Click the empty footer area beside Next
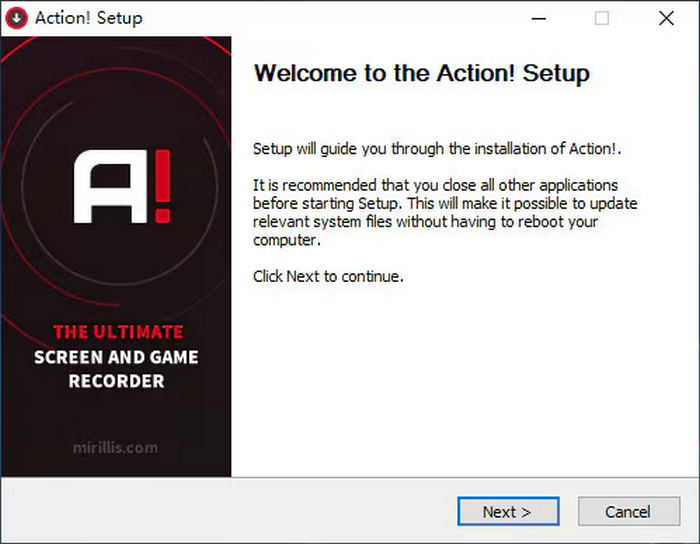This screenshot has width=700, height=544. click(x=250, y=511)
